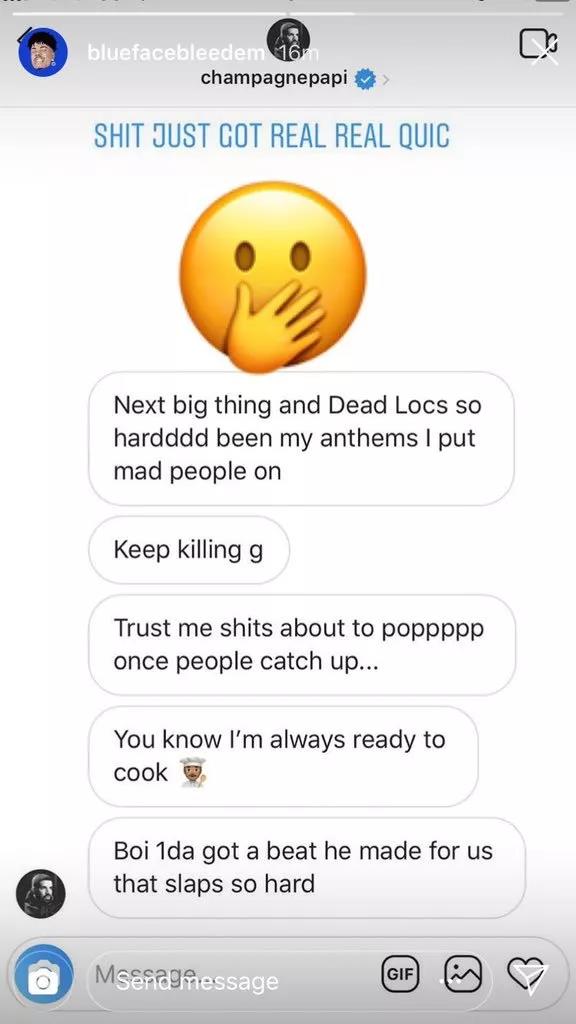576x1024 pixels.
Task: Tap the verified badge beside champagnepapi
Action: (365, 80)
